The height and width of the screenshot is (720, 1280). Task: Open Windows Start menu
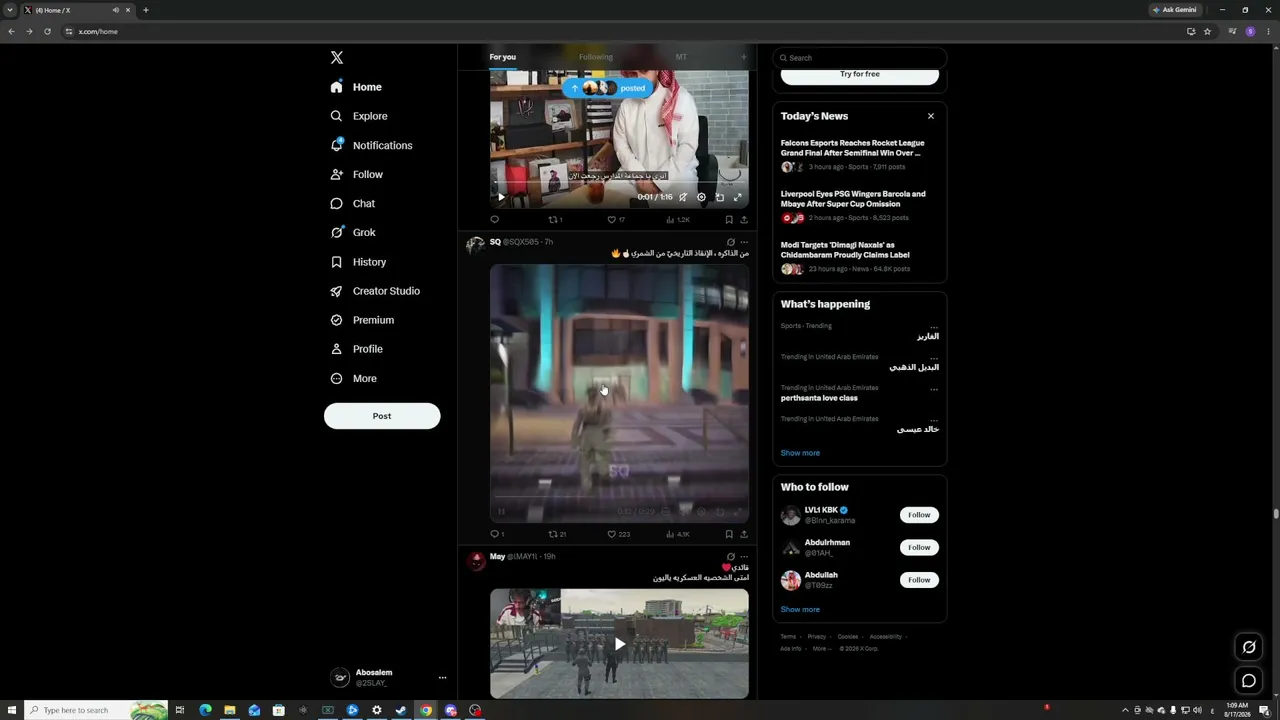coord(10,710)
